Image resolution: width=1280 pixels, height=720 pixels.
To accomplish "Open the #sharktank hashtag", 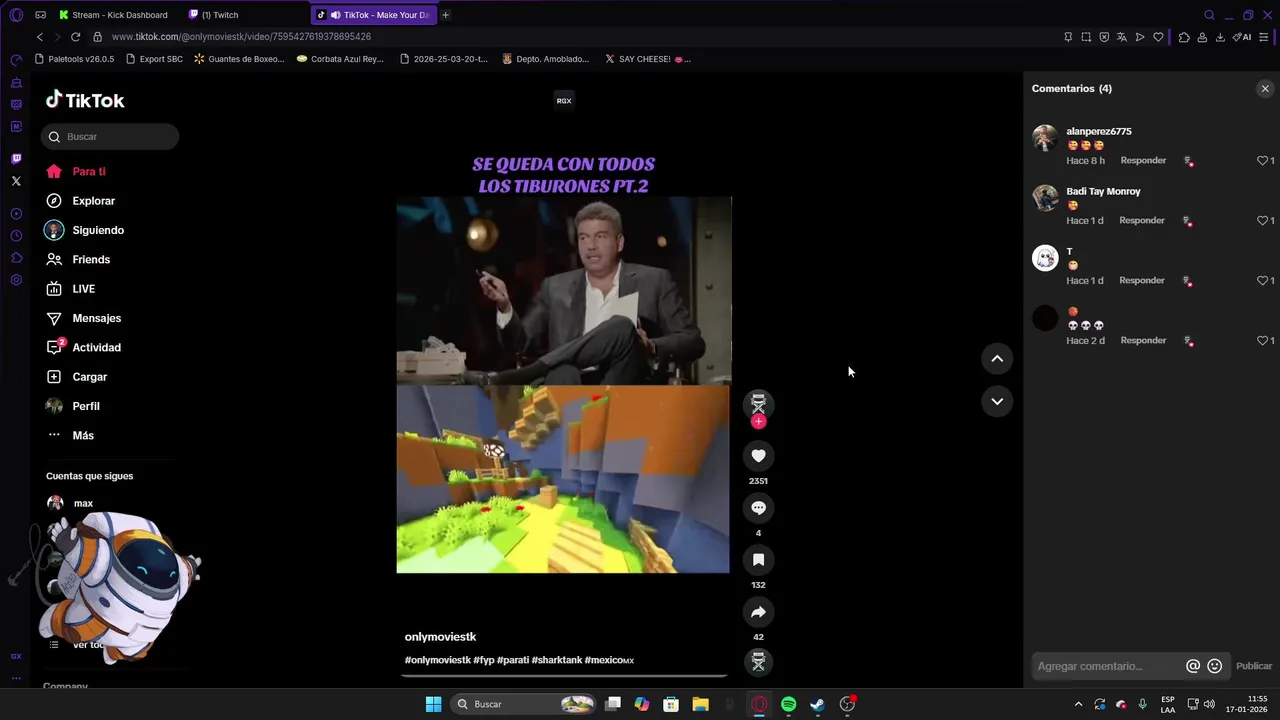I will tap(556, 660).
